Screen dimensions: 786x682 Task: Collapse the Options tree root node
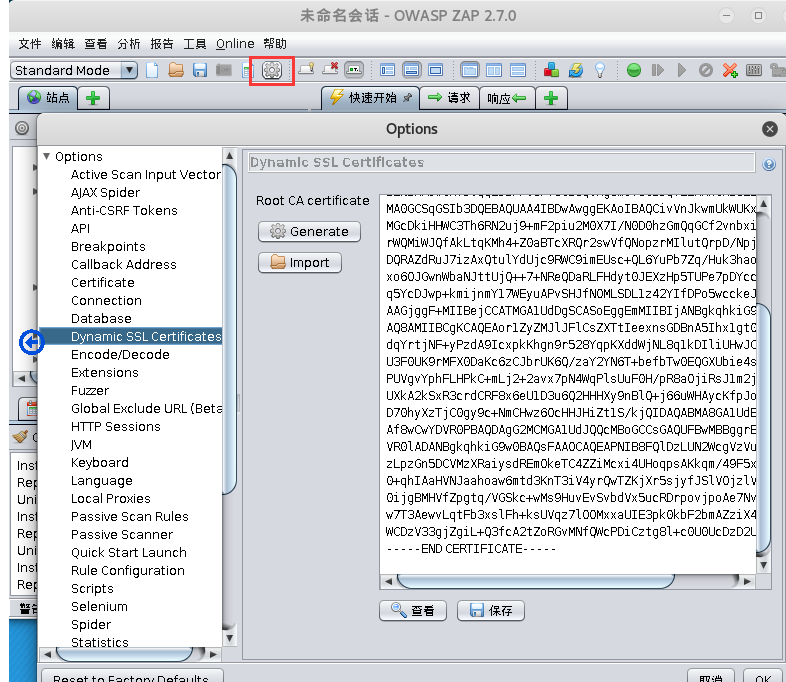pyautogui.click(x=47, y=156)
